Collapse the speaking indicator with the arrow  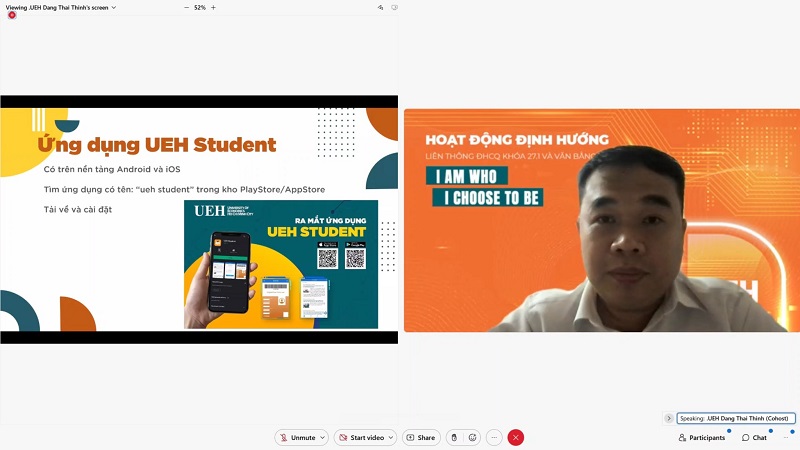click(669, 418)
